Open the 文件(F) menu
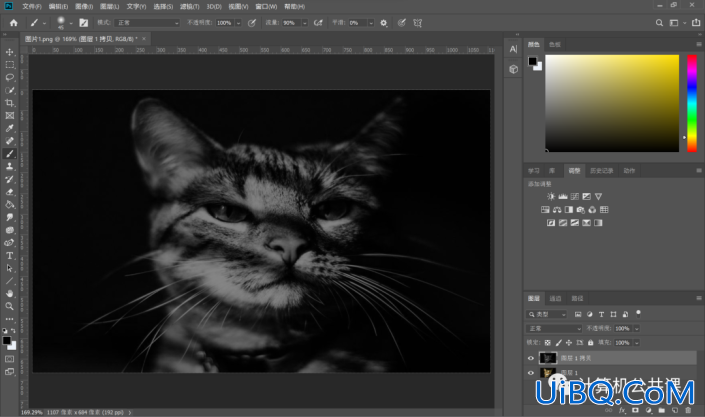 click(x=31, y=6)
